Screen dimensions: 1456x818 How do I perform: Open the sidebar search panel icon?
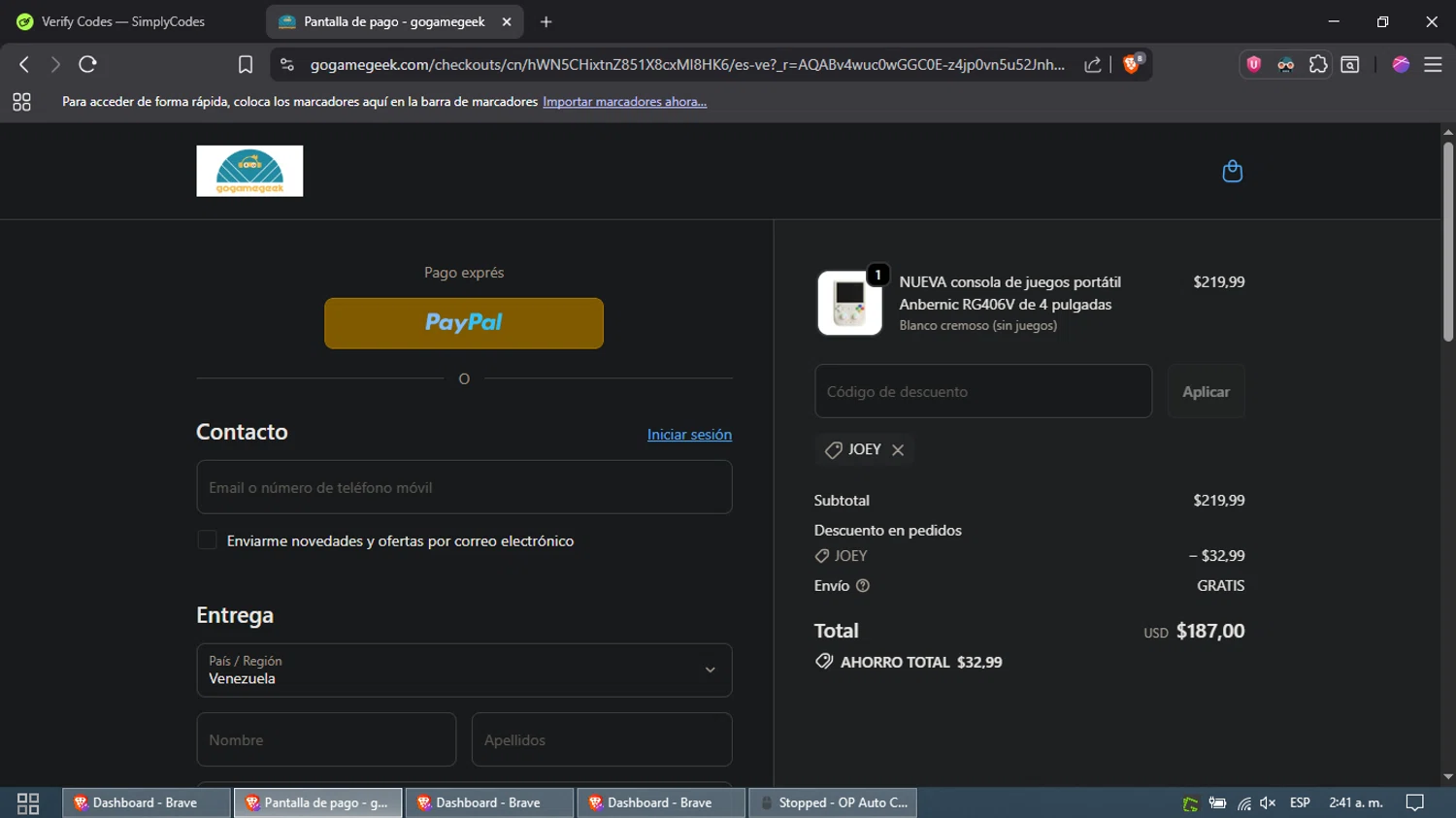coord(1350,64)
